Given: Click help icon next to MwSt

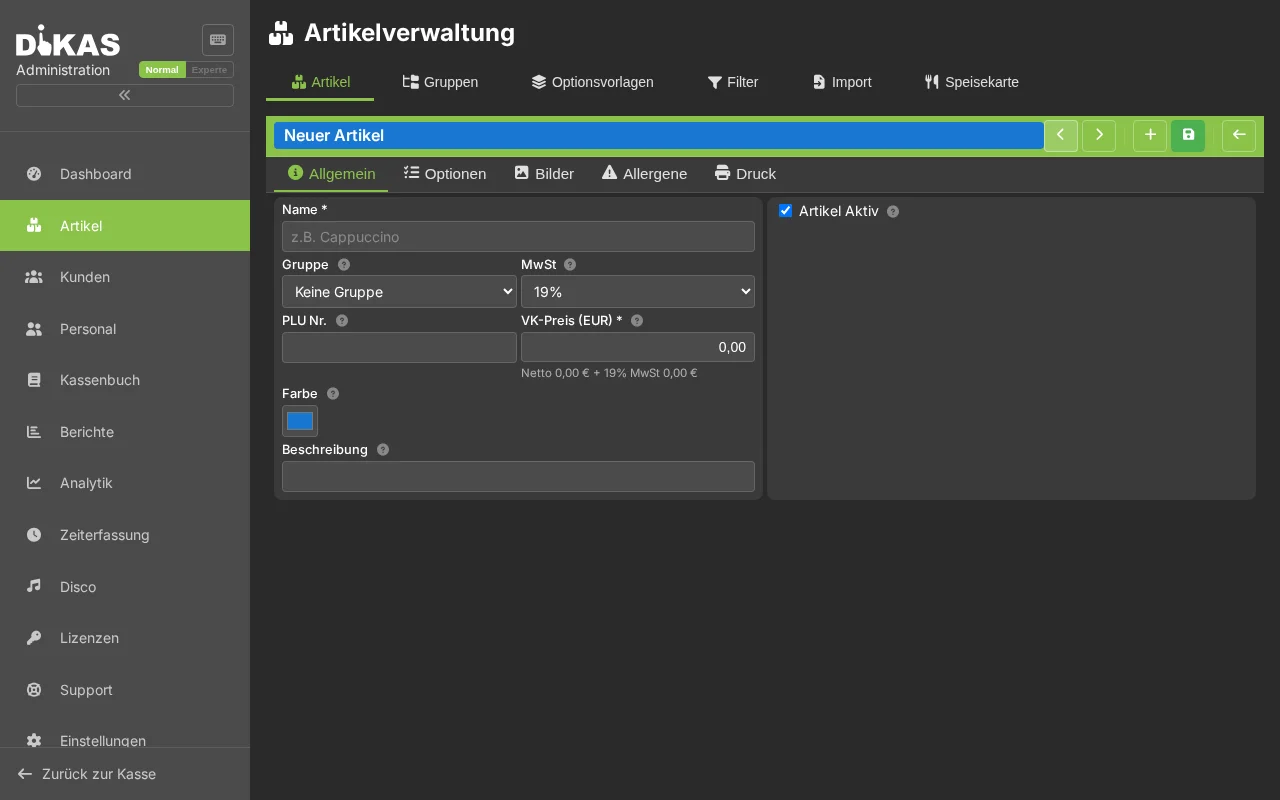Looking at the screenshot, I should pyautogui.click(x=570, y=265).
